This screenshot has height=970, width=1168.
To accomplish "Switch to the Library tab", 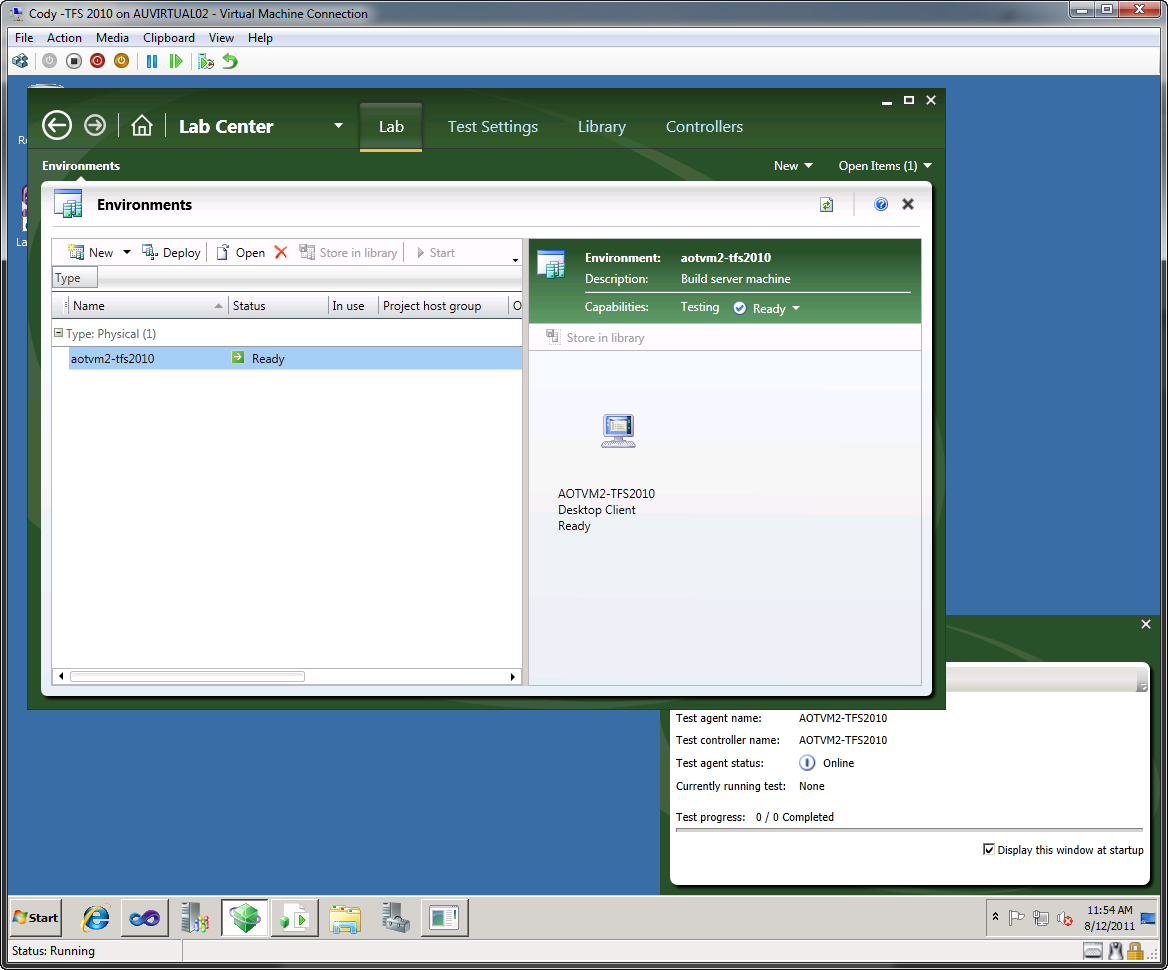I will (x=602, y=127).
